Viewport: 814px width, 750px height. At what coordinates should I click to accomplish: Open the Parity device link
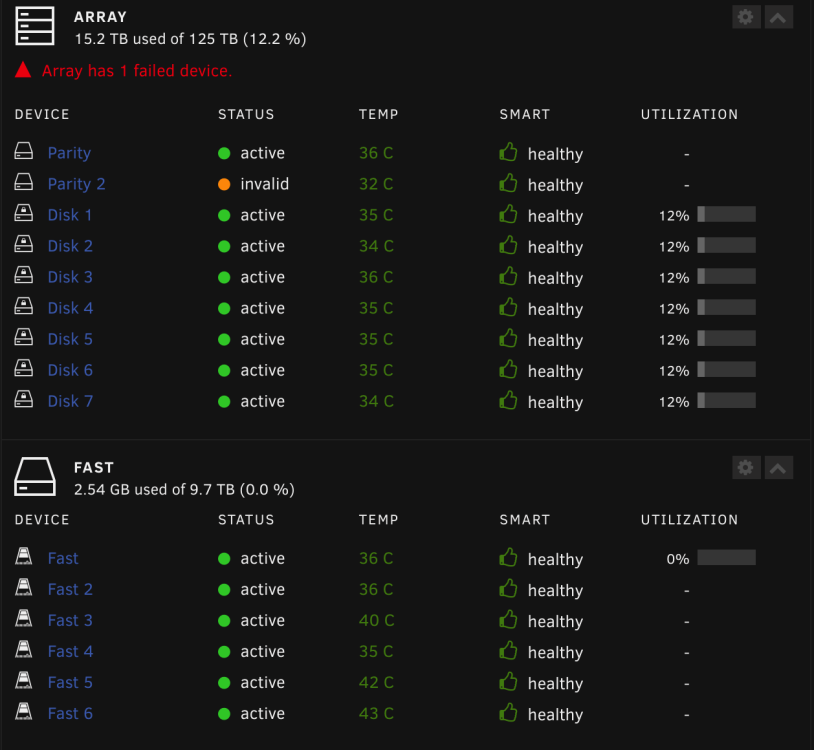(x=69, y=153)
